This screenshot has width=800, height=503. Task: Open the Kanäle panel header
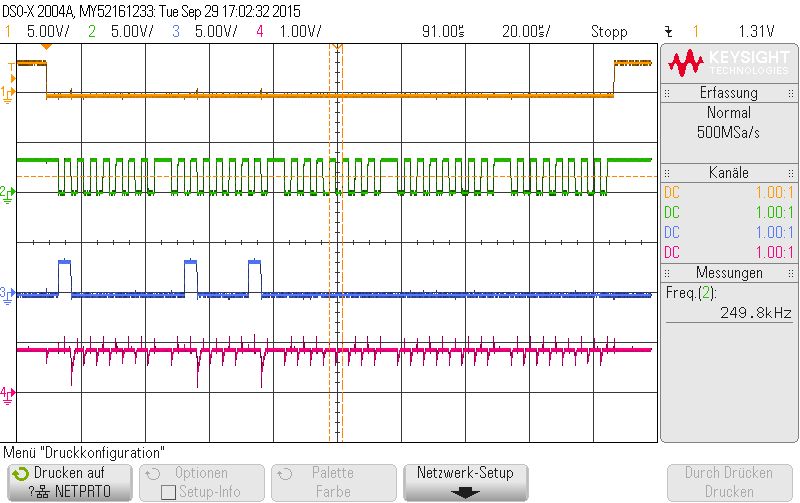click(x=728, y=172)
